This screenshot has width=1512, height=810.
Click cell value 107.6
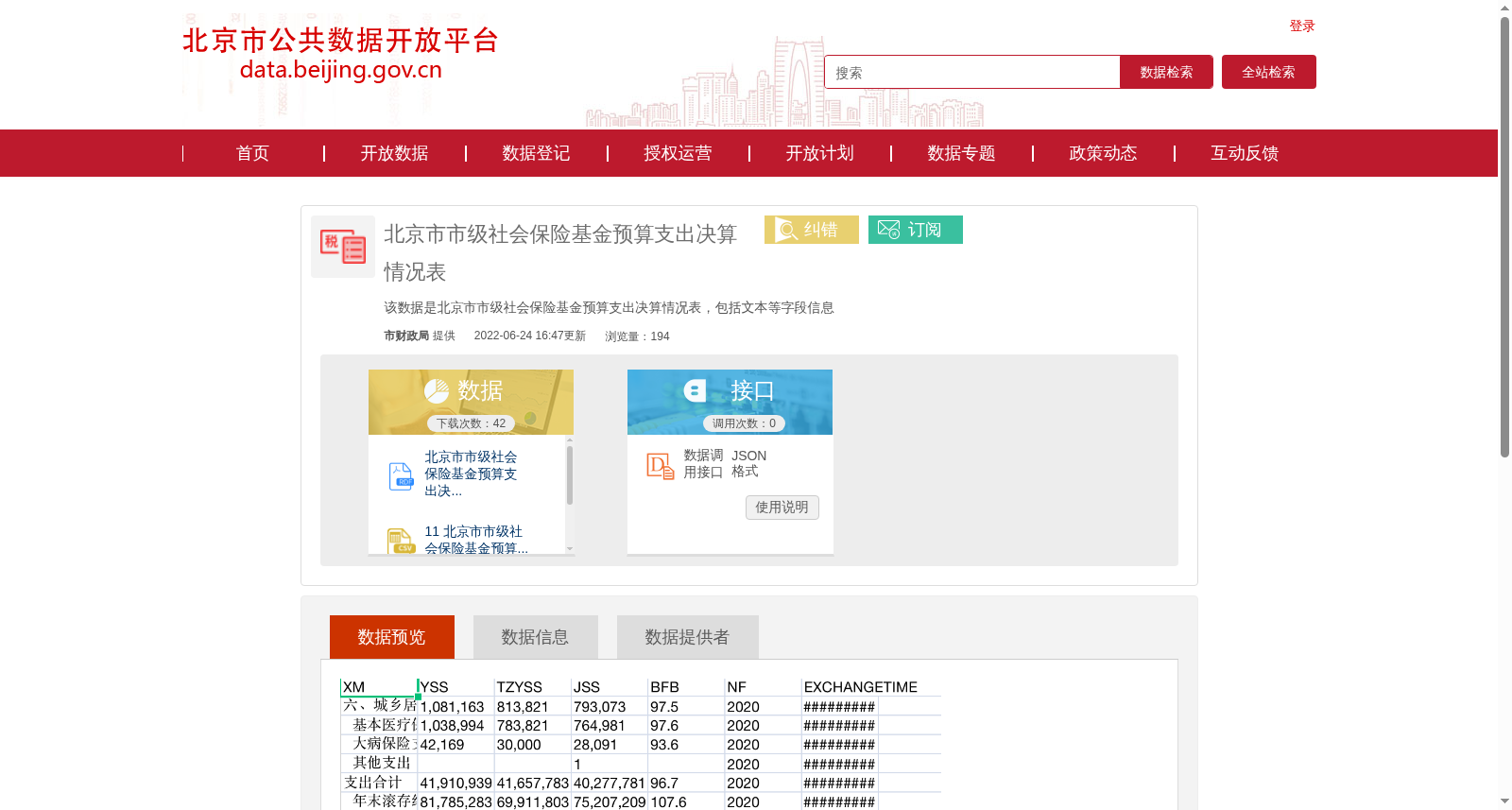(668, 802)
